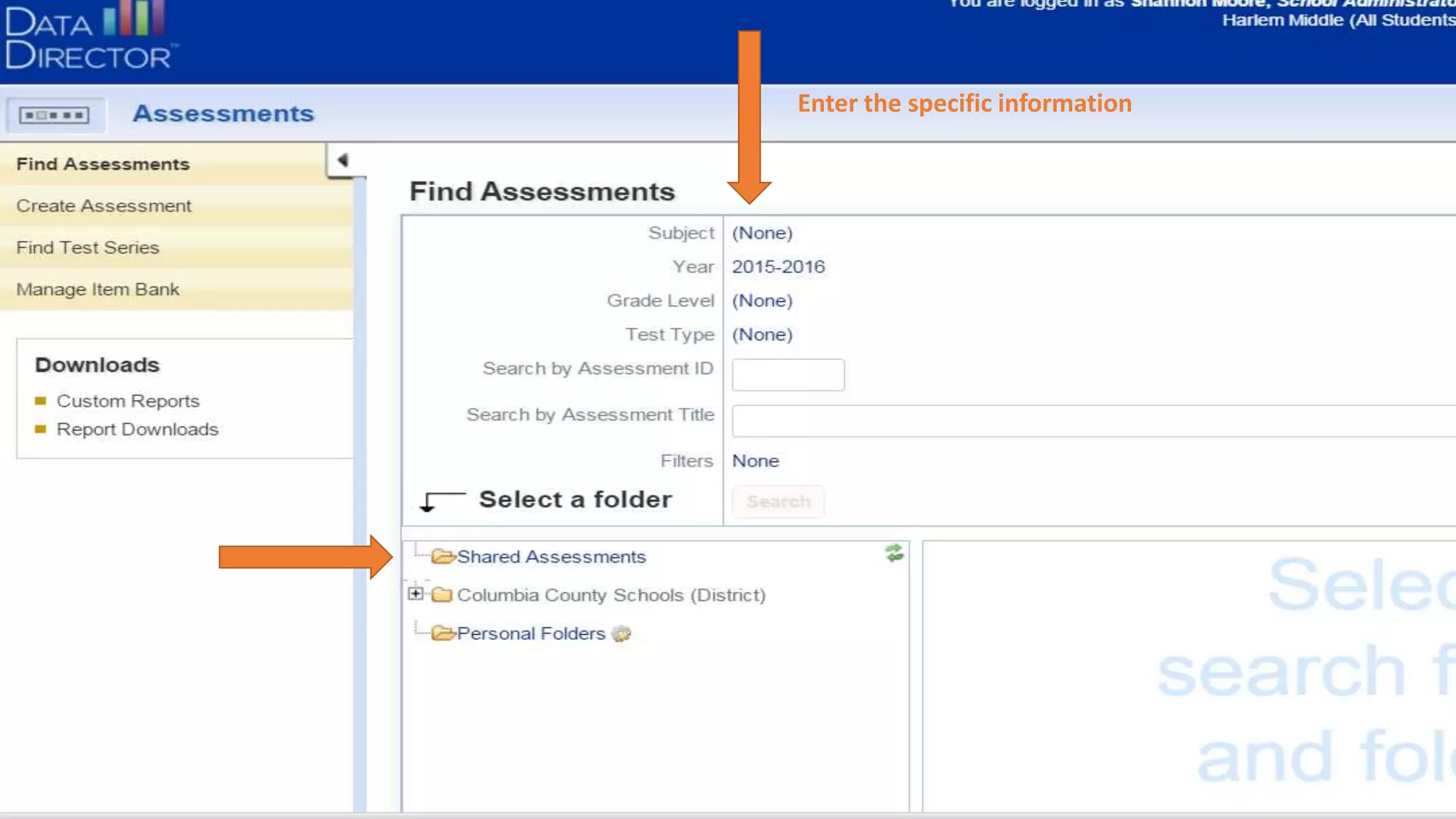
Task: Expand Columbia County Schools district tree node
Action: point(416,594)
